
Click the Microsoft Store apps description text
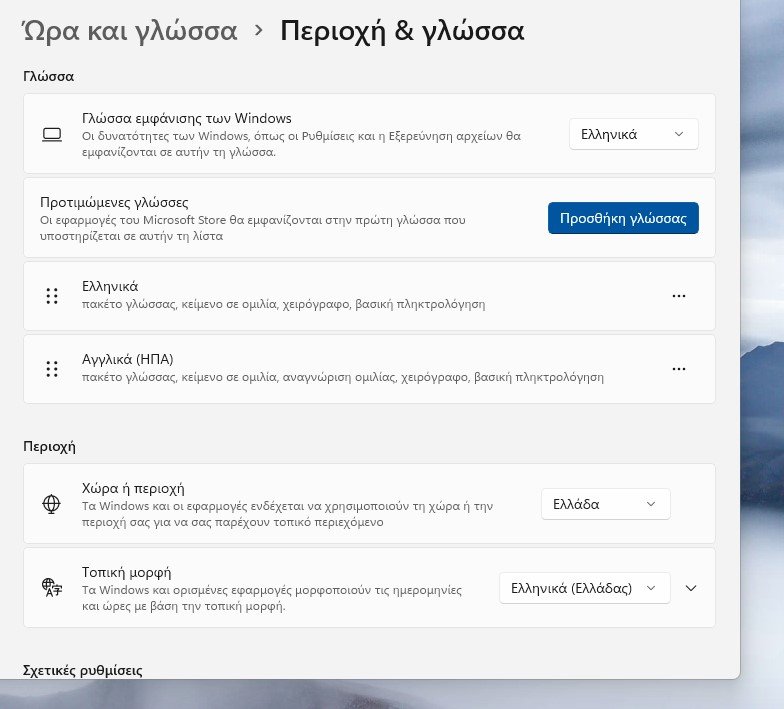tap(252, 228)
